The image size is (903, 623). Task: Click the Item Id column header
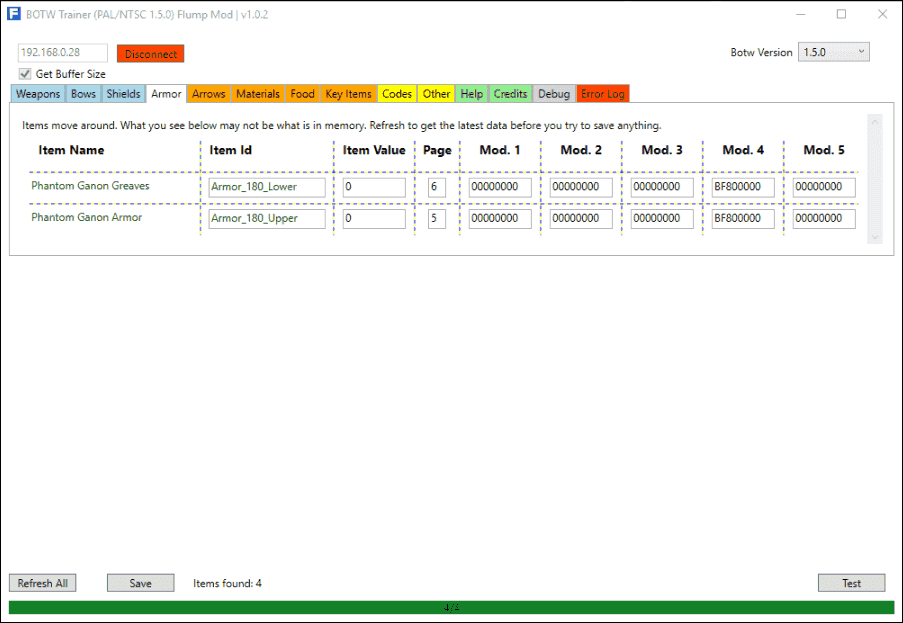pos(230,150)
